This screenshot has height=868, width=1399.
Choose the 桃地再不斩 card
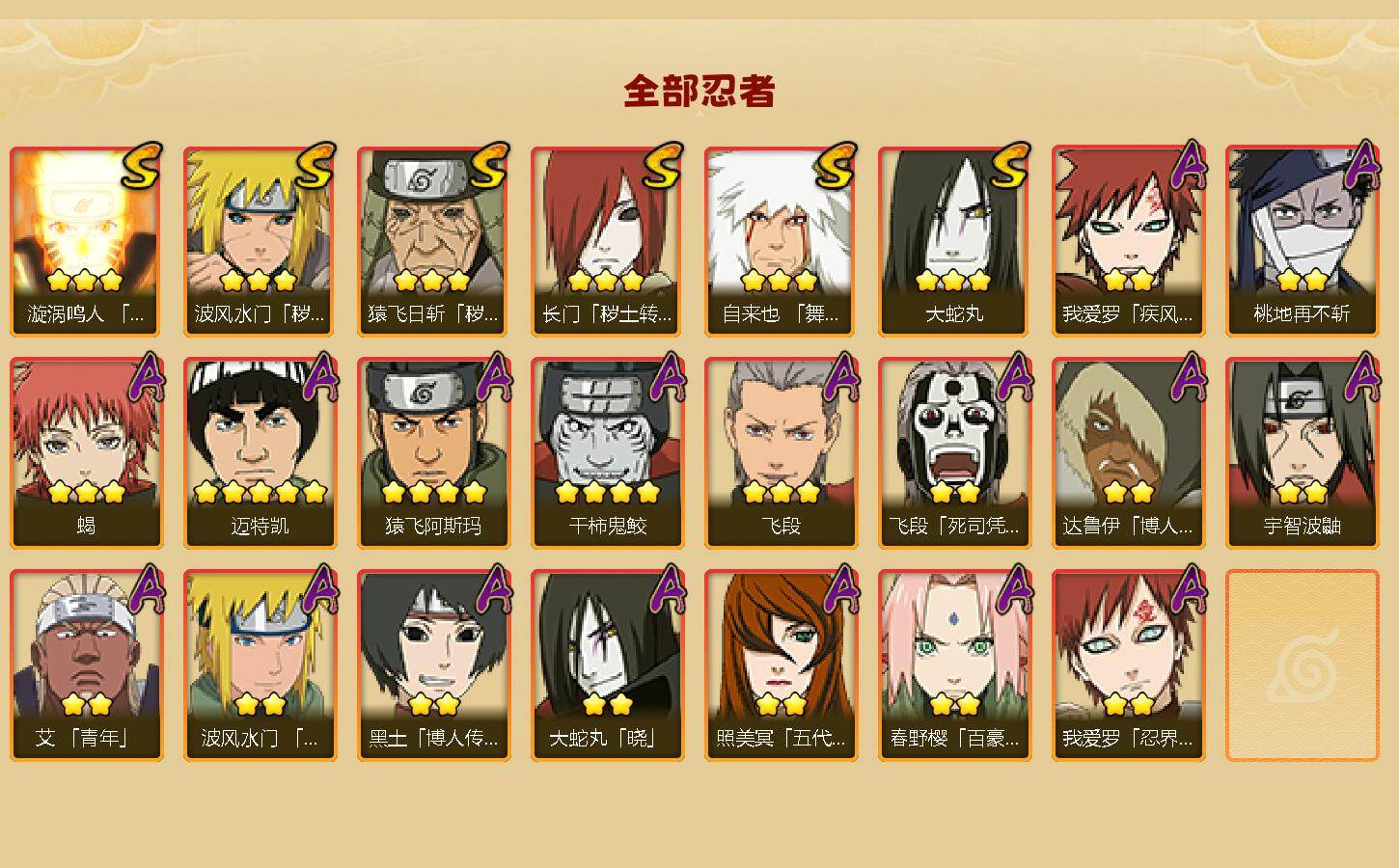tap(1302, 241)
